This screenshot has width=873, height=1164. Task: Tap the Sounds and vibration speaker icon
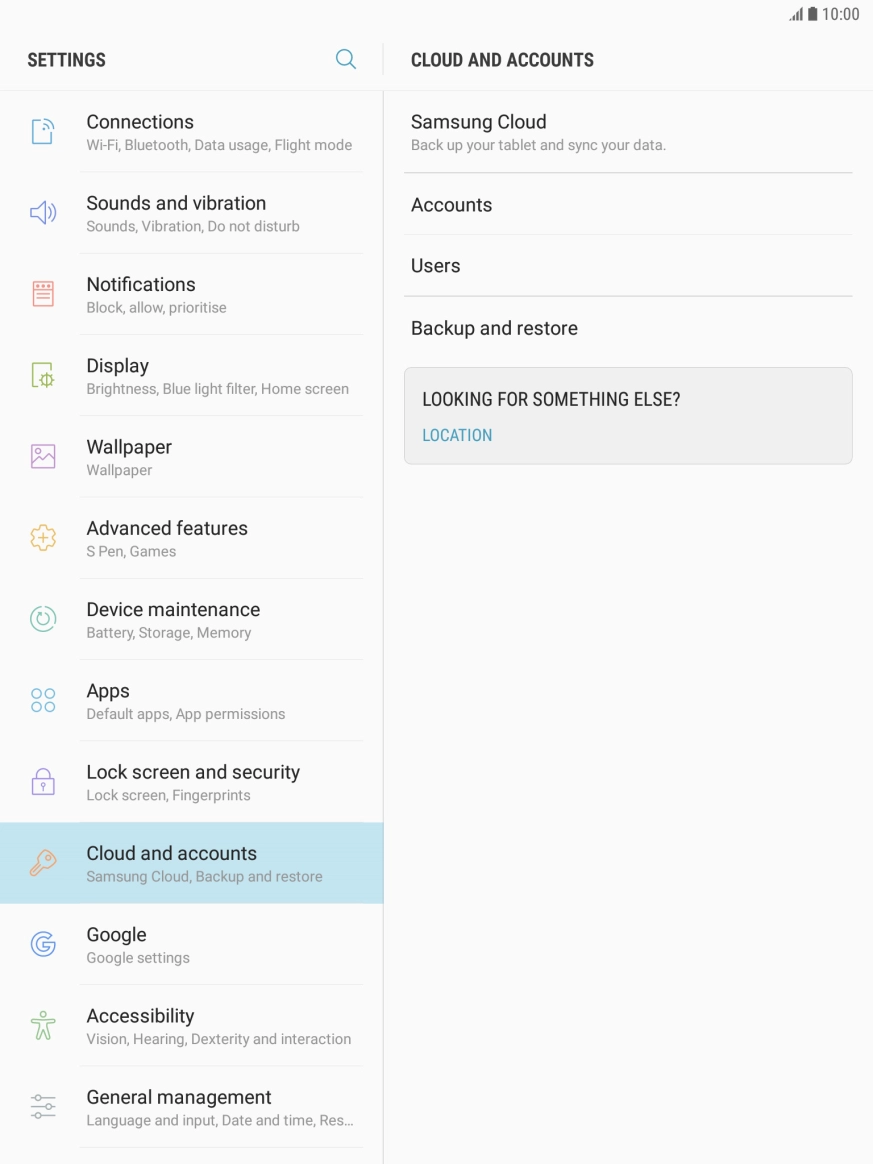pyautogui.click(x=43, y=213)
